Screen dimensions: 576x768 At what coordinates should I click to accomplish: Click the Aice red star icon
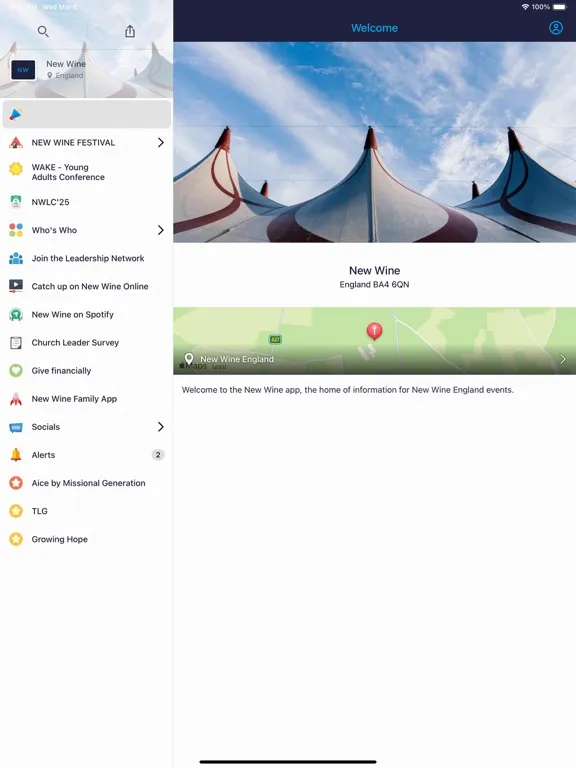point(16,483)
